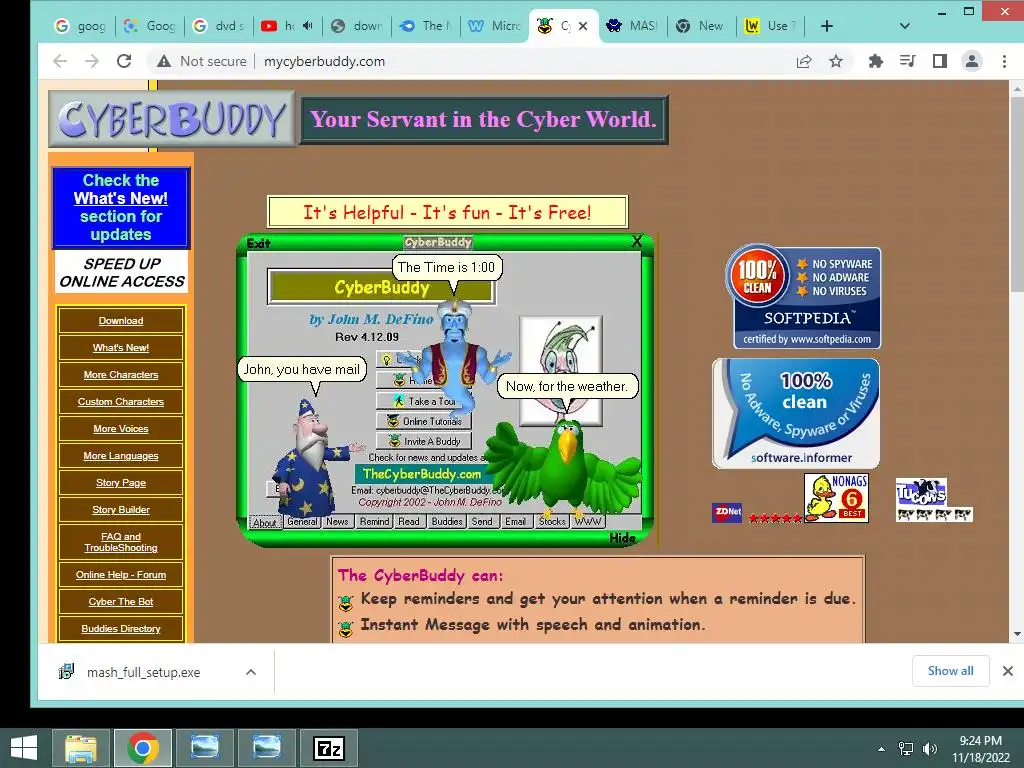Open the 7-Zip taskbar icon

click(328, 748)
